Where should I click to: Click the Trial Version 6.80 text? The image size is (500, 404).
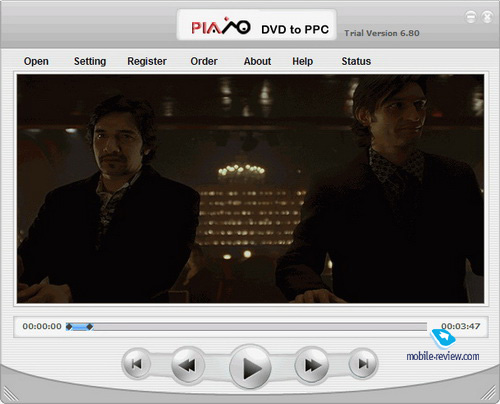point(382,33)
